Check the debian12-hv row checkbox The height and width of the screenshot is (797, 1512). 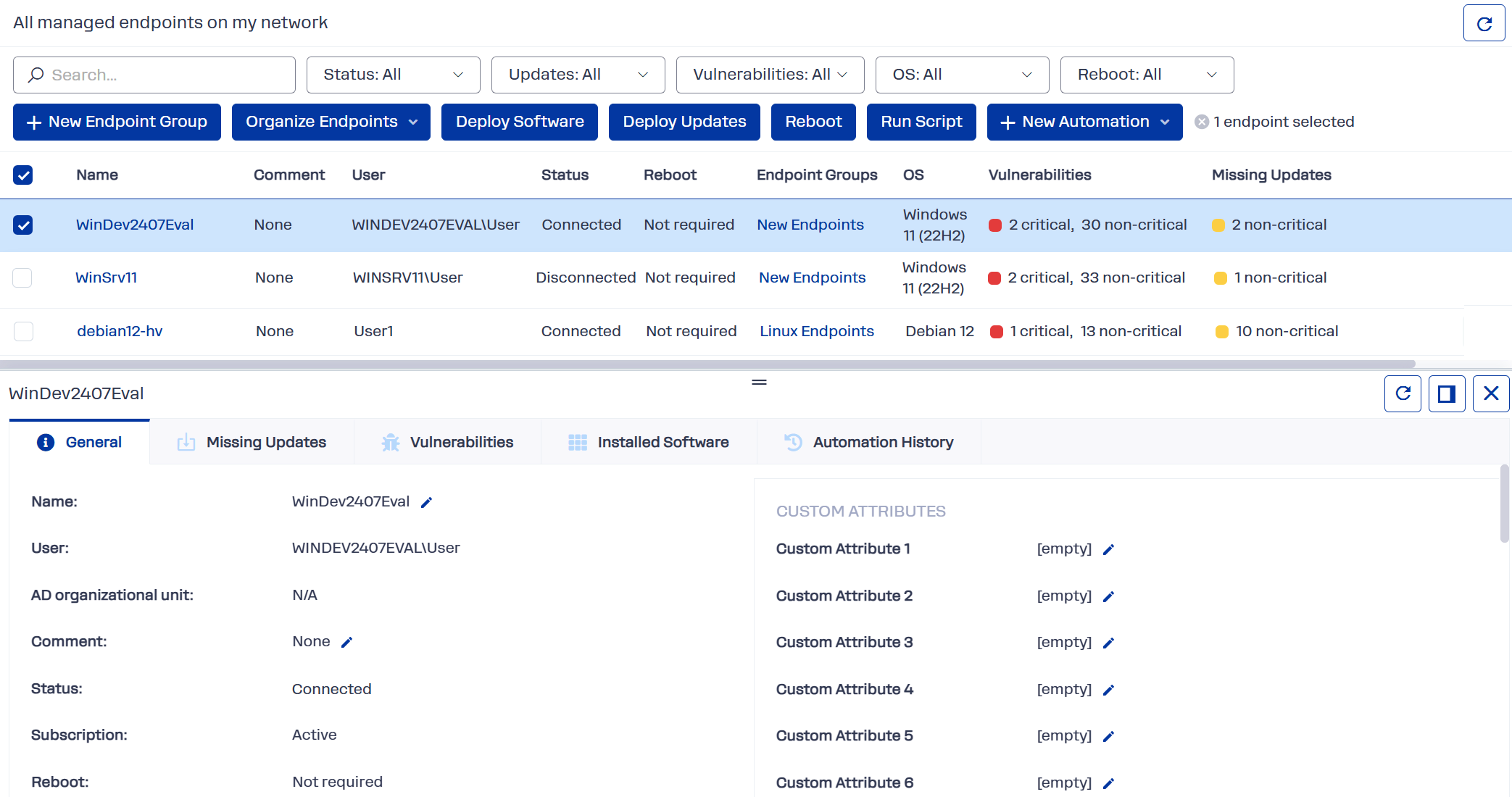pyautogui.click(x=24, y=331)
